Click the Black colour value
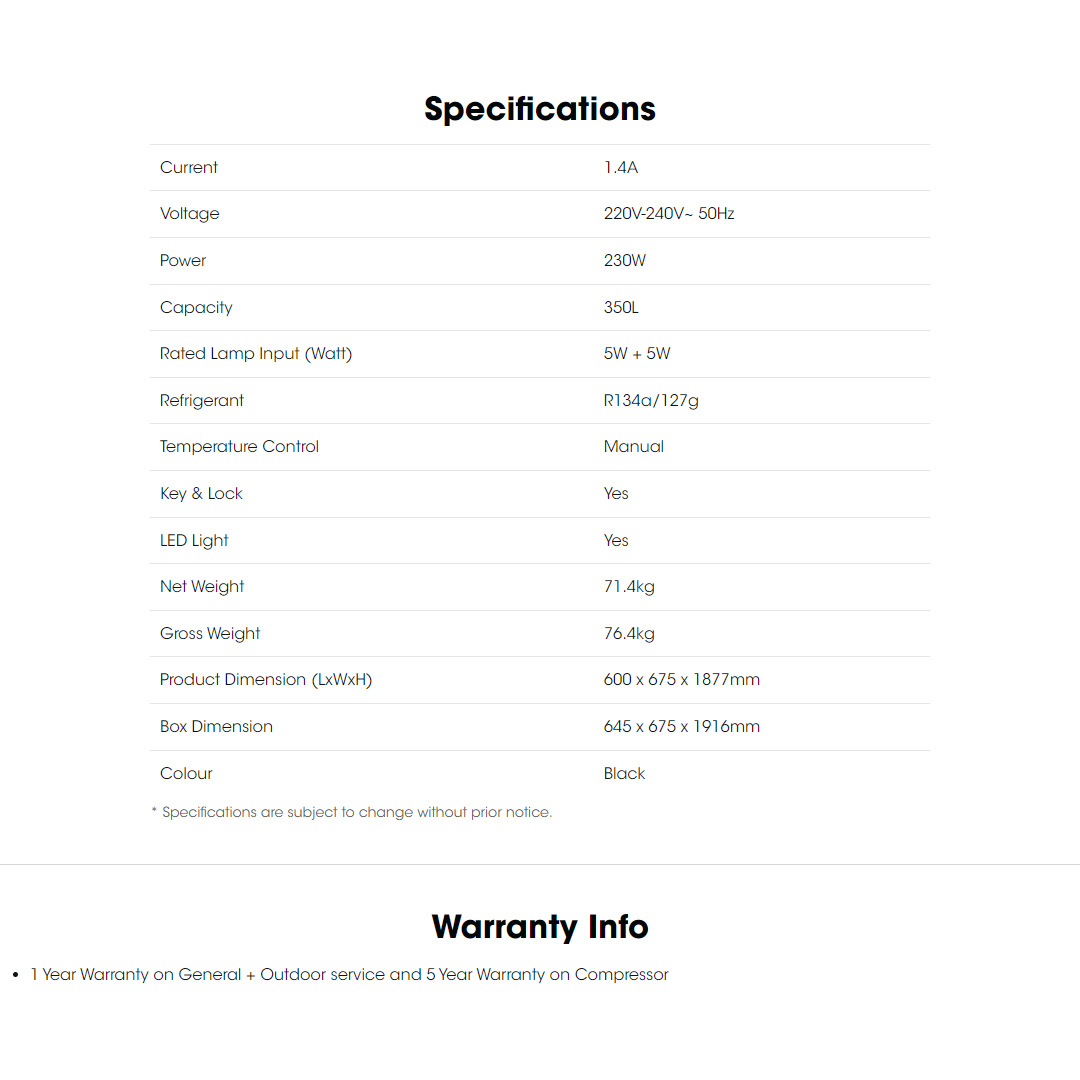Viewport: 1080px width, 1080px height. (x=625, y=774)
